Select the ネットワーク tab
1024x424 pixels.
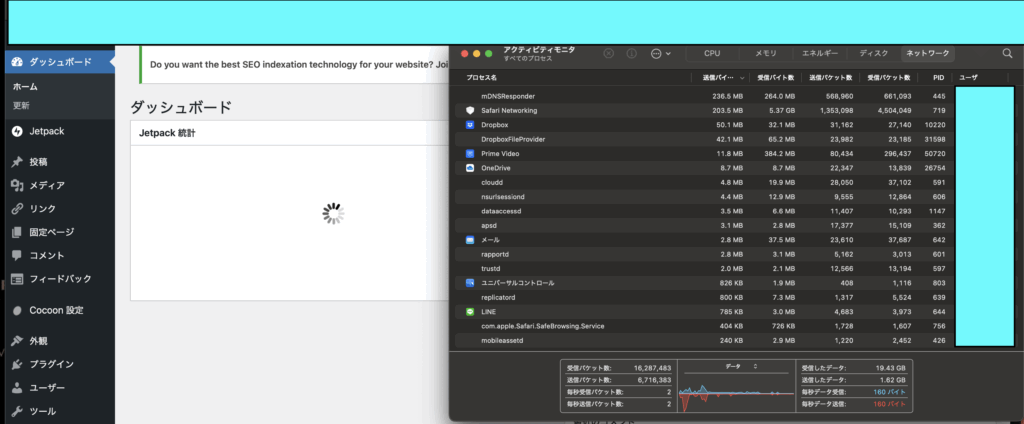pyautogui.click(x=928, y=54)
